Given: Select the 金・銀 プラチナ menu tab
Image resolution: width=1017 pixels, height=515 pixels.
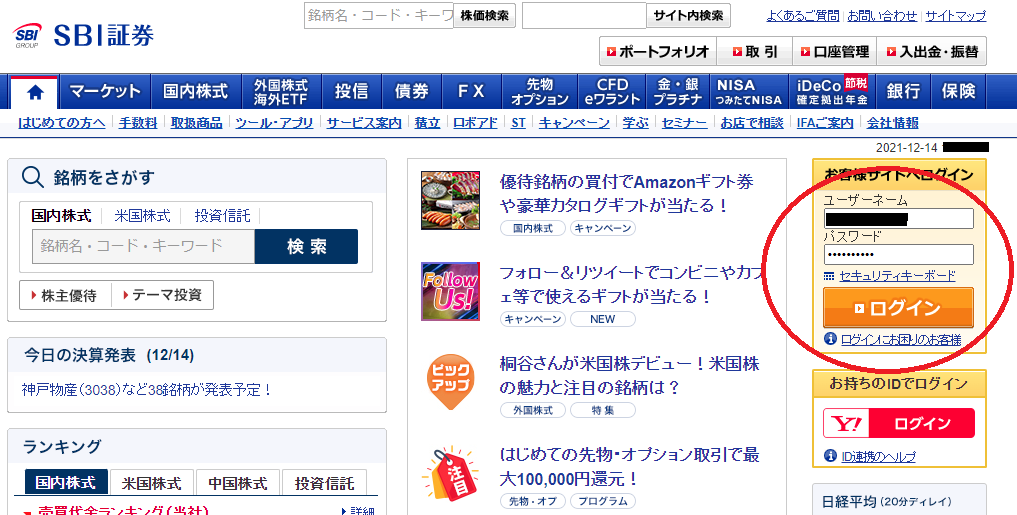Looking at the screenshot, I should click(678, 91).
